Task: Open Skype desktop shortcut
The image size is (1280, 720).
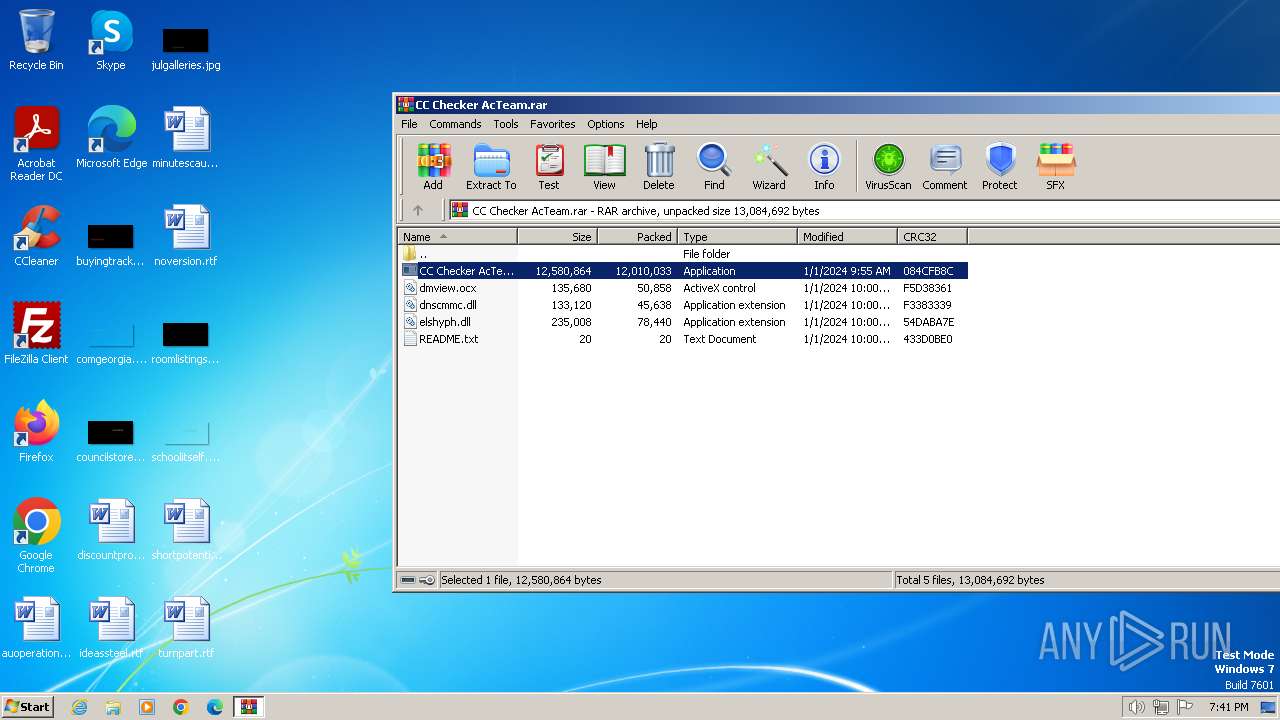Action: (110, 40)
